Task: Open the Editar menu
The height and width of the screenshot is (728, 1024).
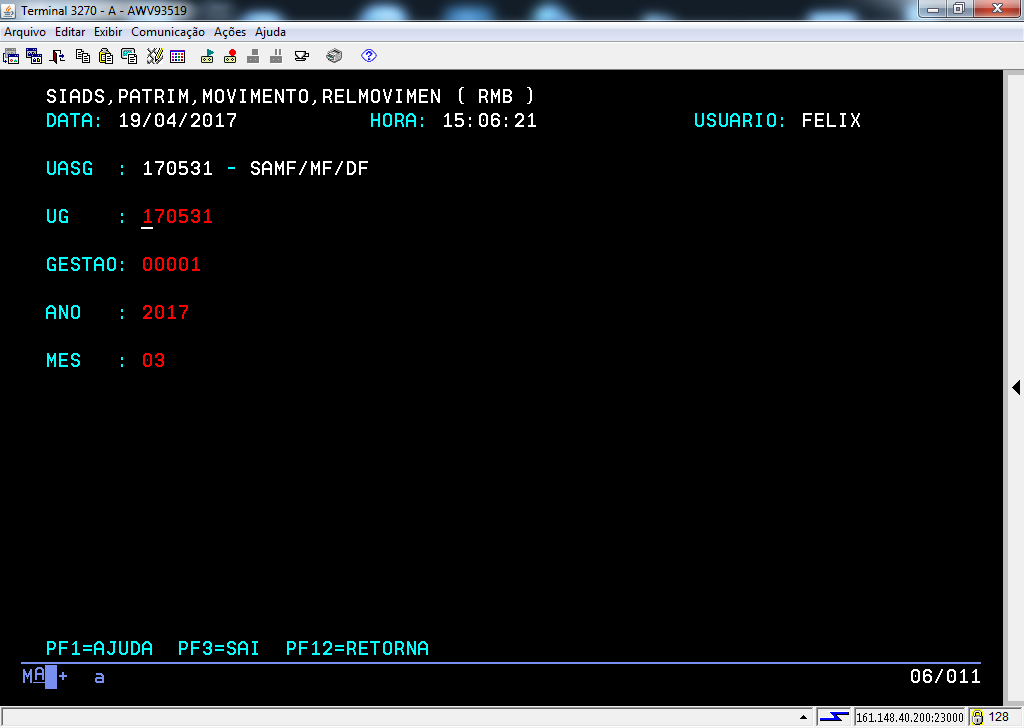Action: click(70, 32)
